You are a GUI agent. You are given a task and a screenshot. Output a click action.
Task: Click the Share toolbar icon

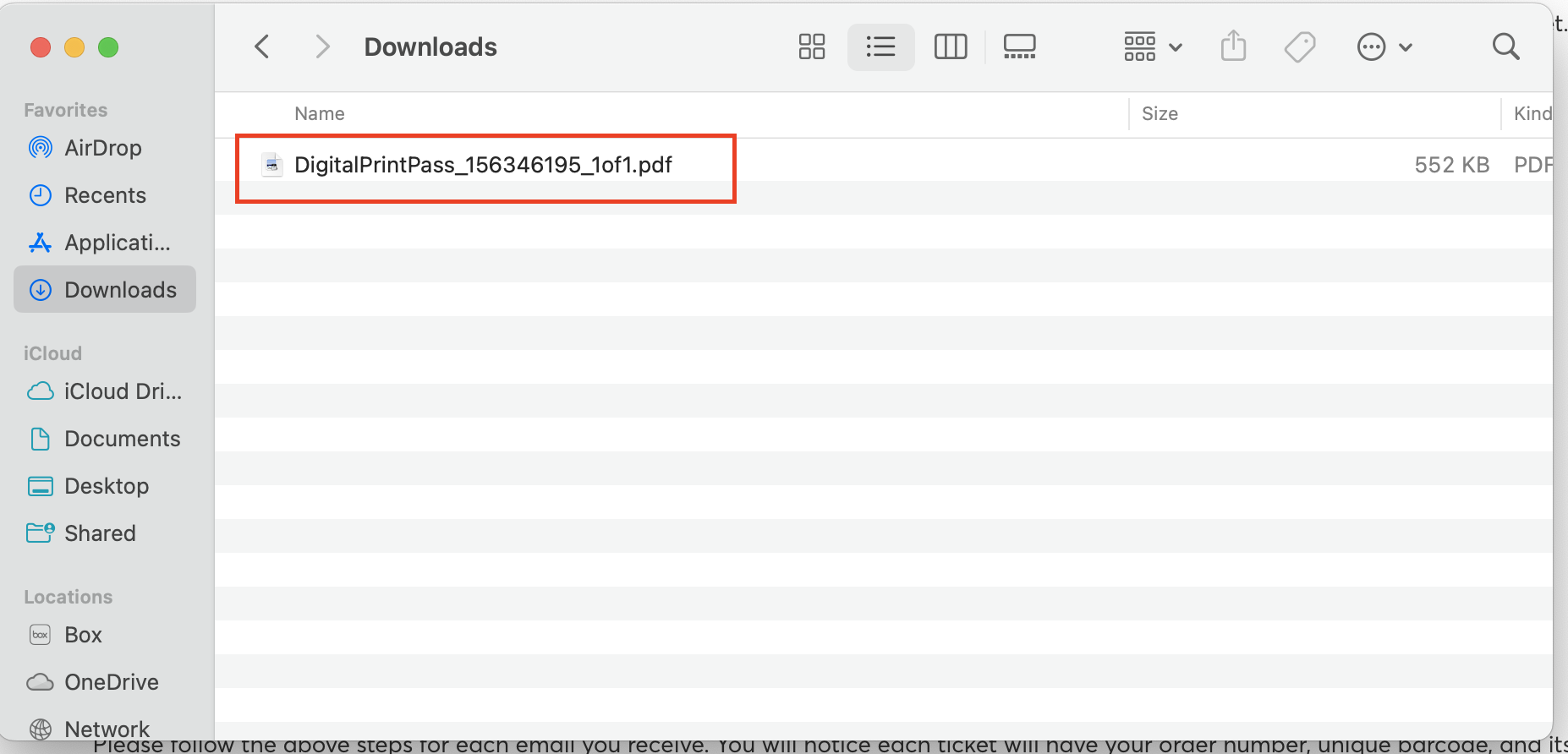pos(1234,46)
